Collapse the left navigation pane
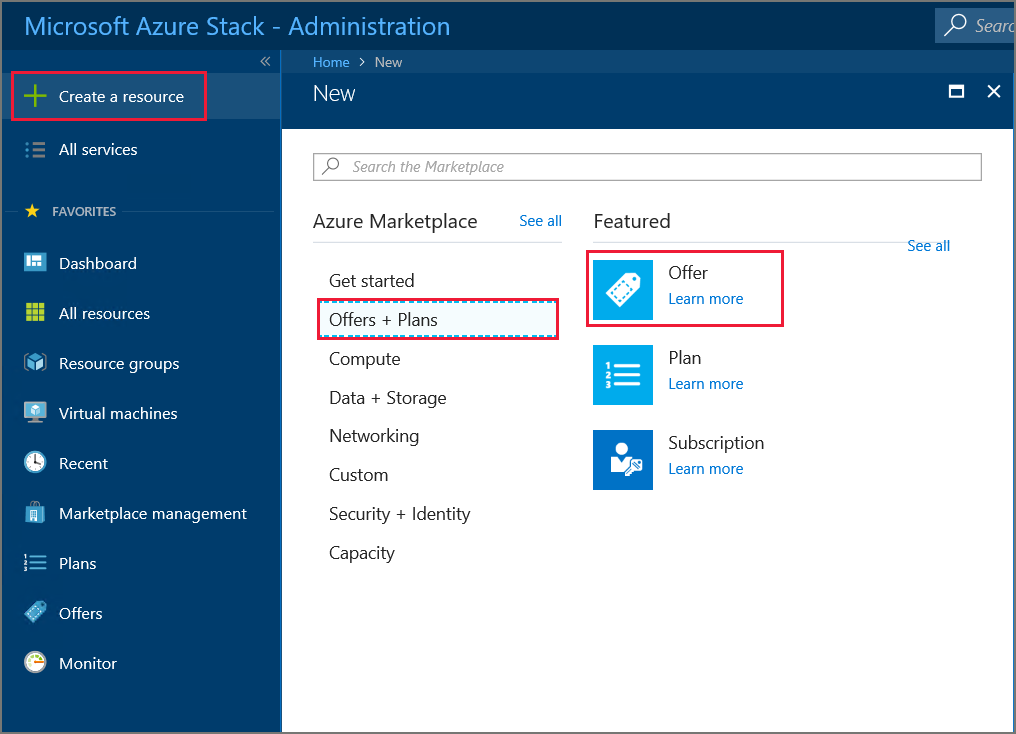1016x734 pixels. pos(265,61)
